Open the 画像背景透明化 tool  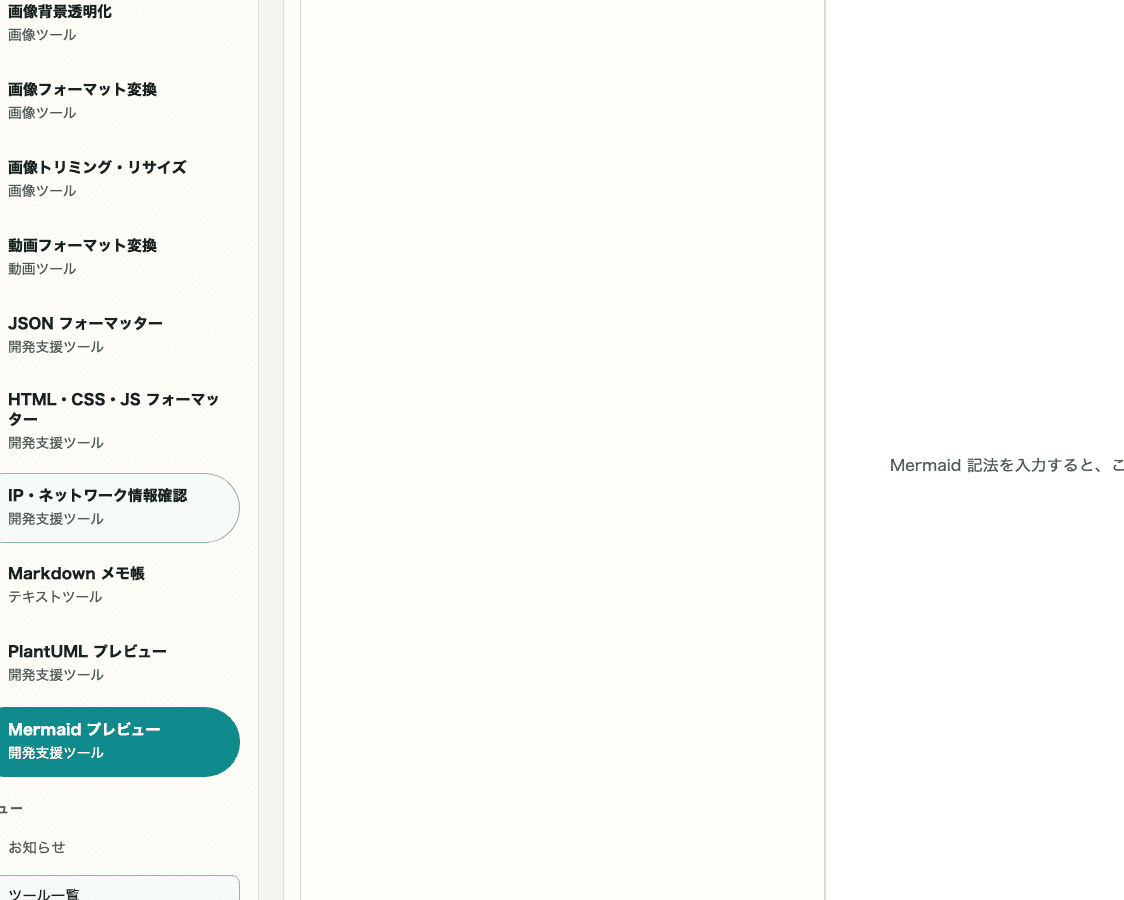[x=59, y=11]
